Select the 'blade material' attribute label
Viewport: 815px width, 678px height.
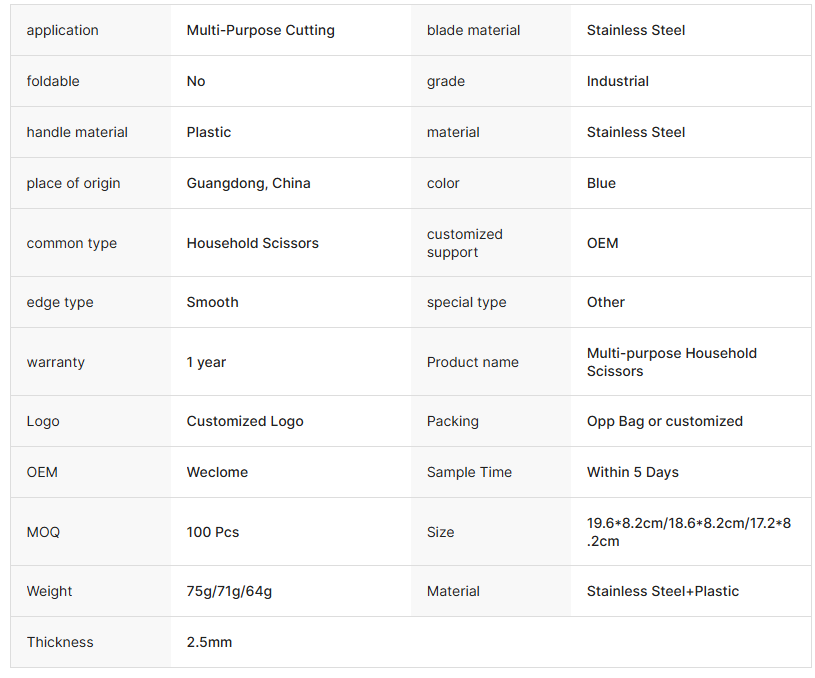coord(473,30)
